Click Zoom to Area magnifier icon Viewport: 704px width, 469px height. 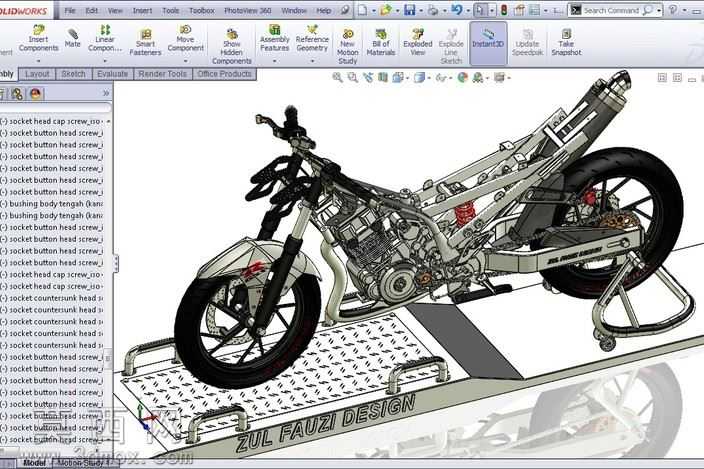(x=352, y=78)
